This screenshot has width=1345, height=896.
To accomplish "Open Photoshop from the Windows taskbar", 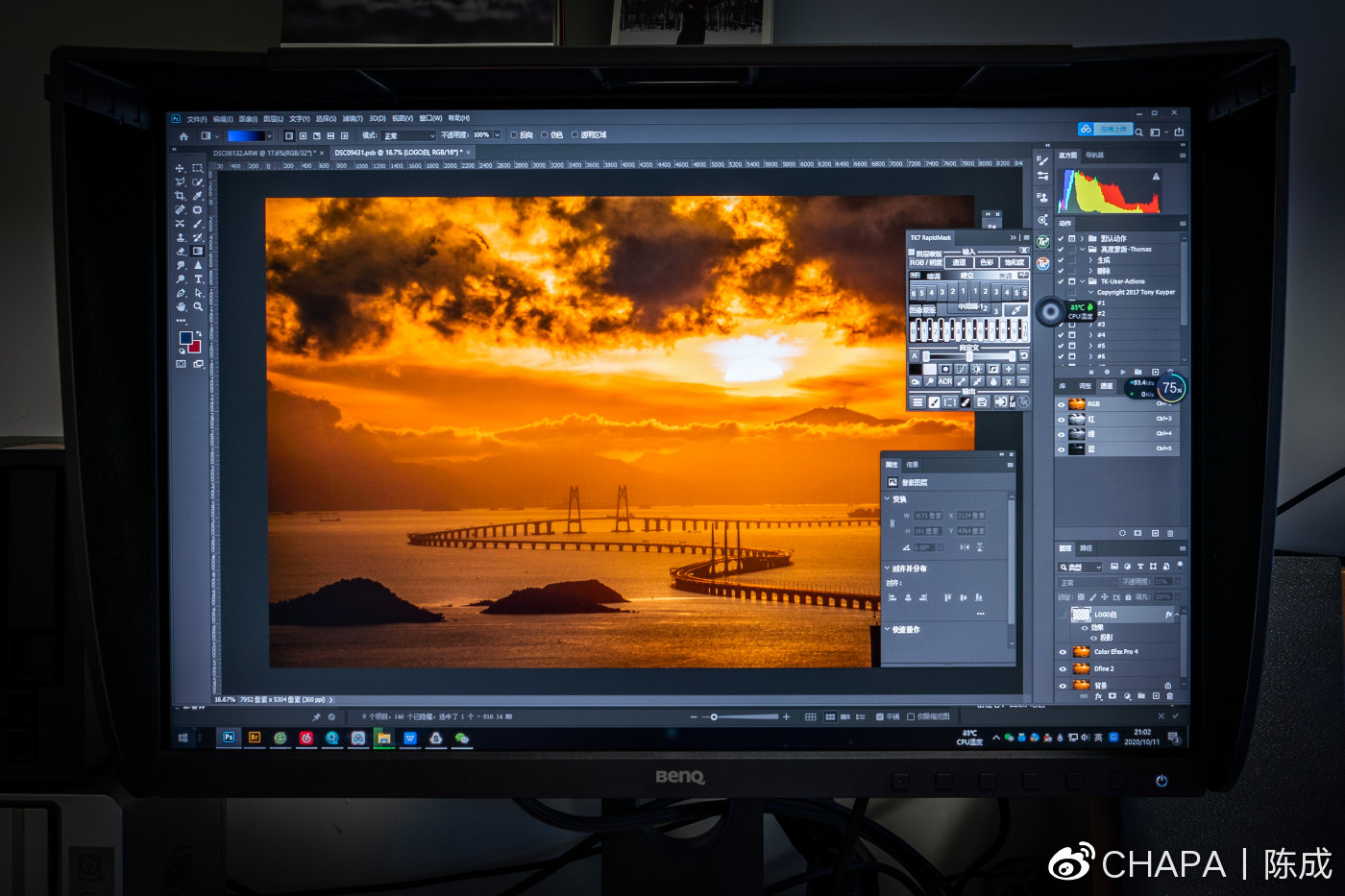I will point(229,738).
